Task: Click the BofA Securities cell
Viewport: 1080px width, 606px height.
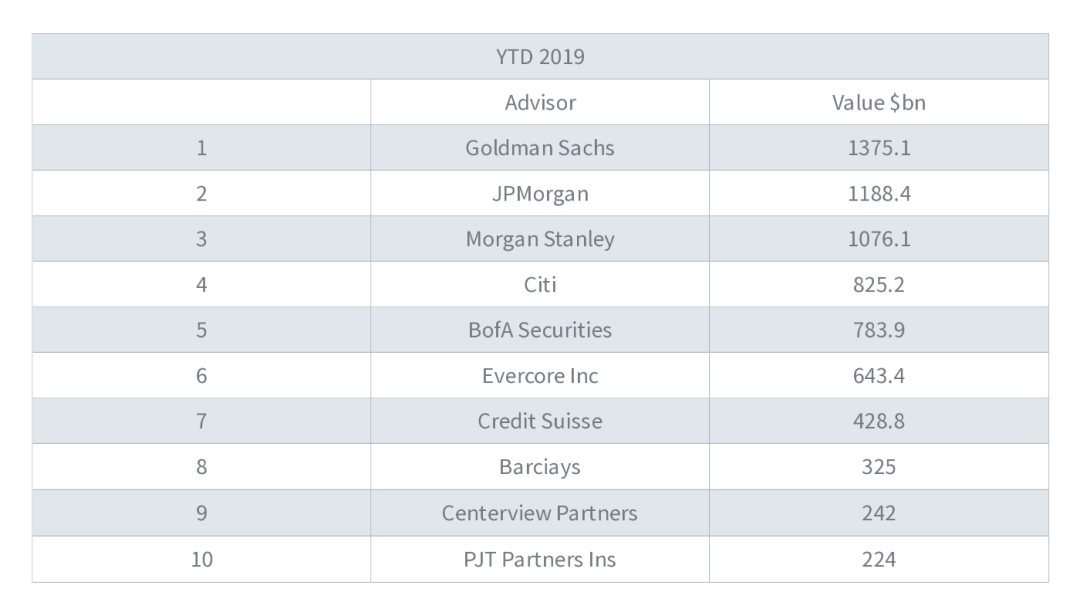Action: [x=540, y=330]
